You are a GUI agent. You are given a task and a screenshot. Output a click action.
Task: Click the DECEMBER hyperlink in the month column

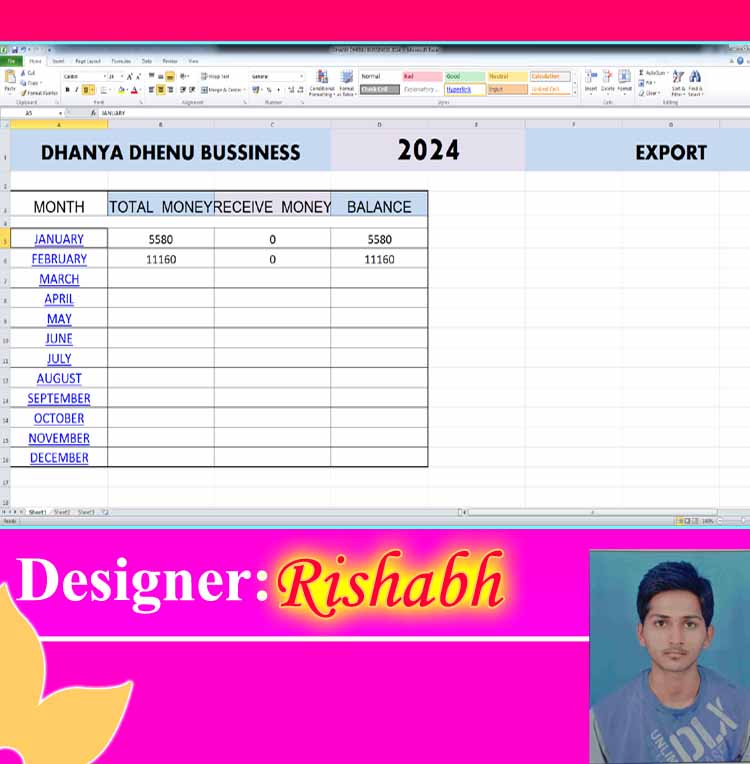tap(59, 458)
